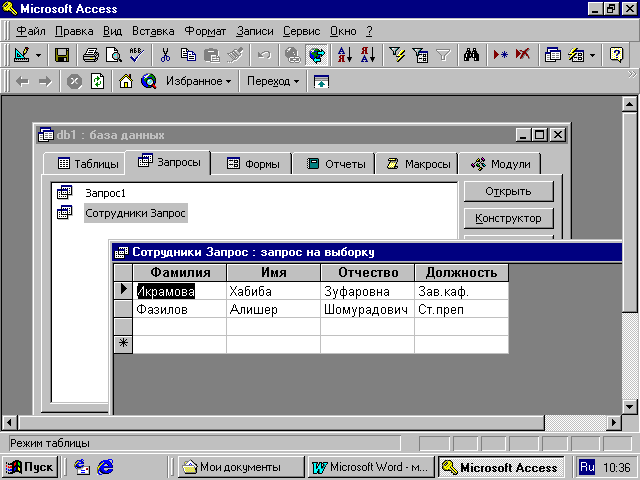Open the Избранное dropdown

[x=199, y=81]
